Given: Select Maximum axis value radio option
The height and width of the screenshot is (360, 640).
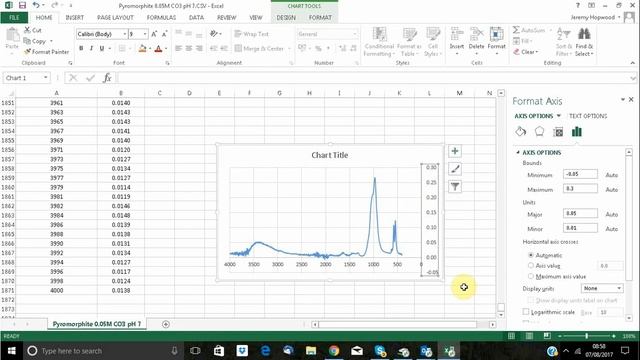Looking at the screenshot, I should coord(531,276).
